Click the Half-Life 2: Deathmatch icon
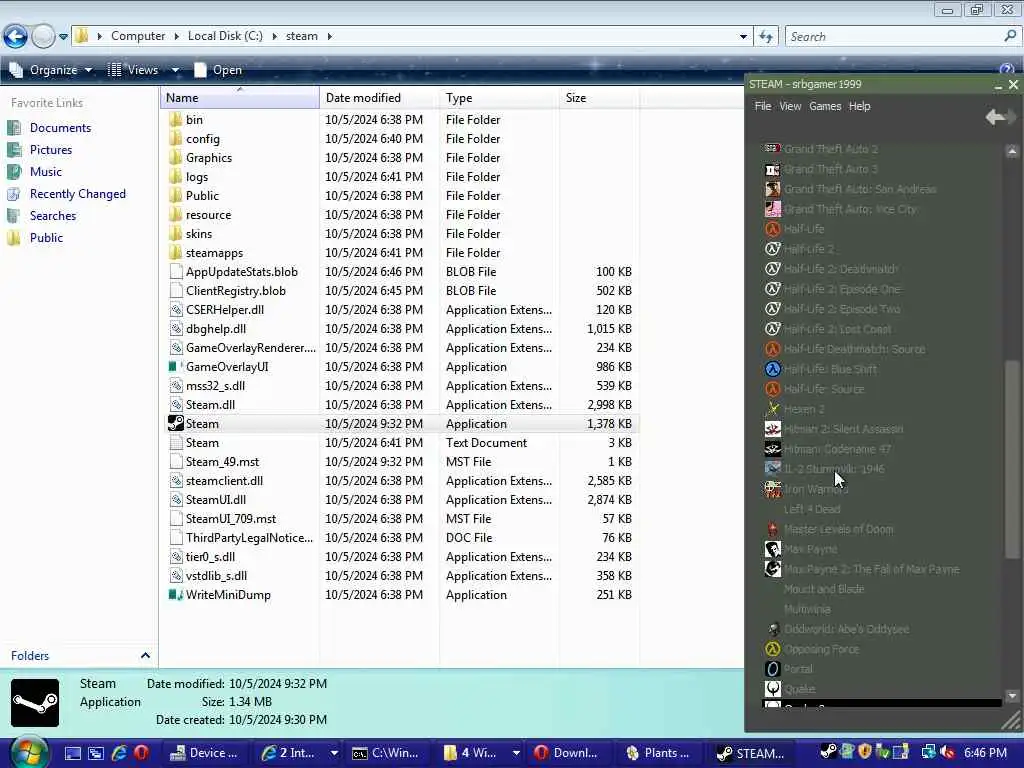The height and width of the screenshot is (768, 1024). pyautogui.click(x=773, y=269)
